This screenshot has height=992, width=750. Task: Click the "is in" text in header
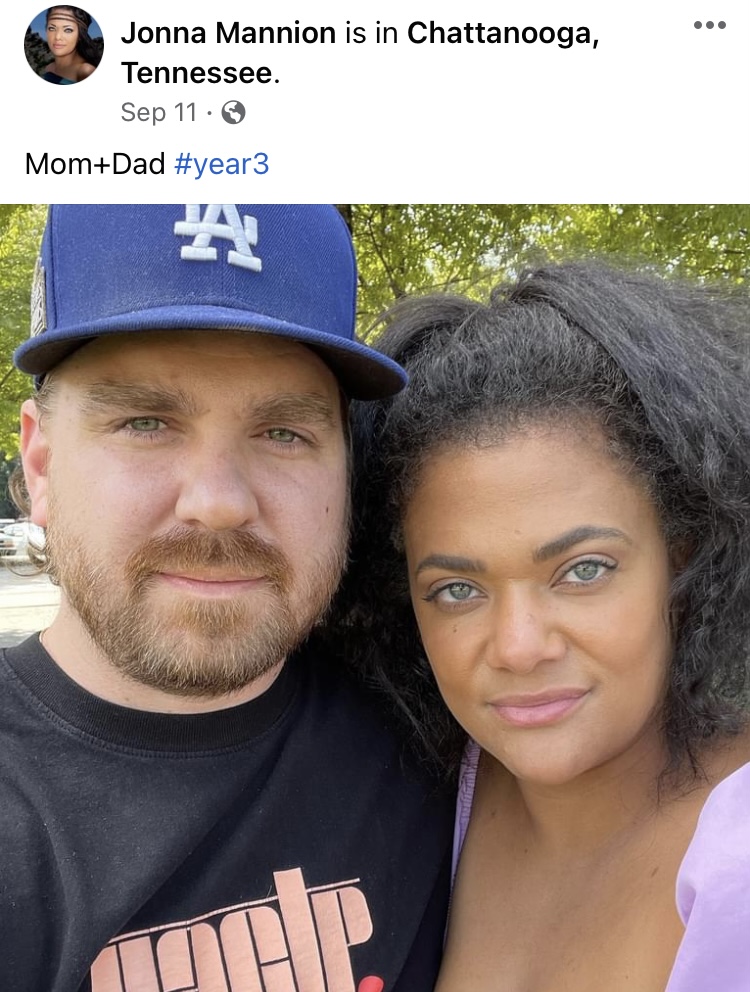coord(371,34)
